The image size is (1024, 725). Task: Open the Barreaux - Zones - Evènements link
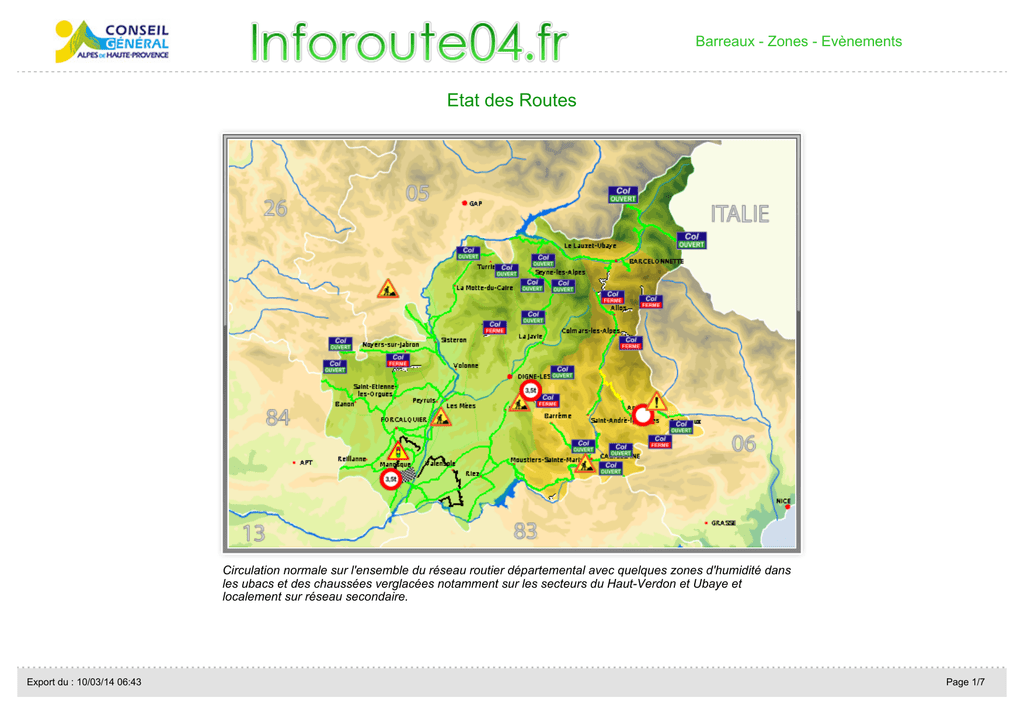798,41
